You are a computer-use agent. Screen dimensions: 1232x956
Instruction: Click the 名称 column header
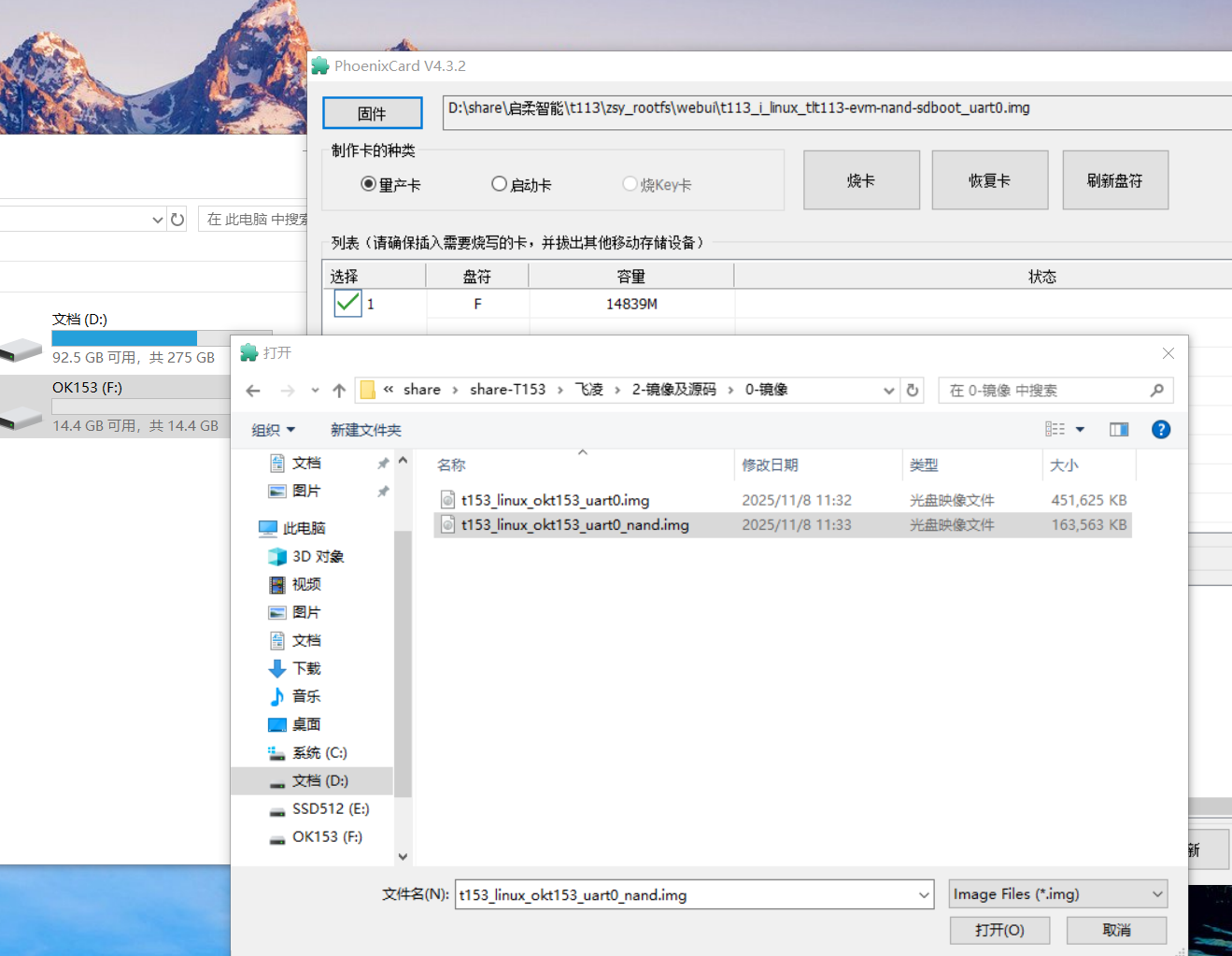click(x=583, y=465)
